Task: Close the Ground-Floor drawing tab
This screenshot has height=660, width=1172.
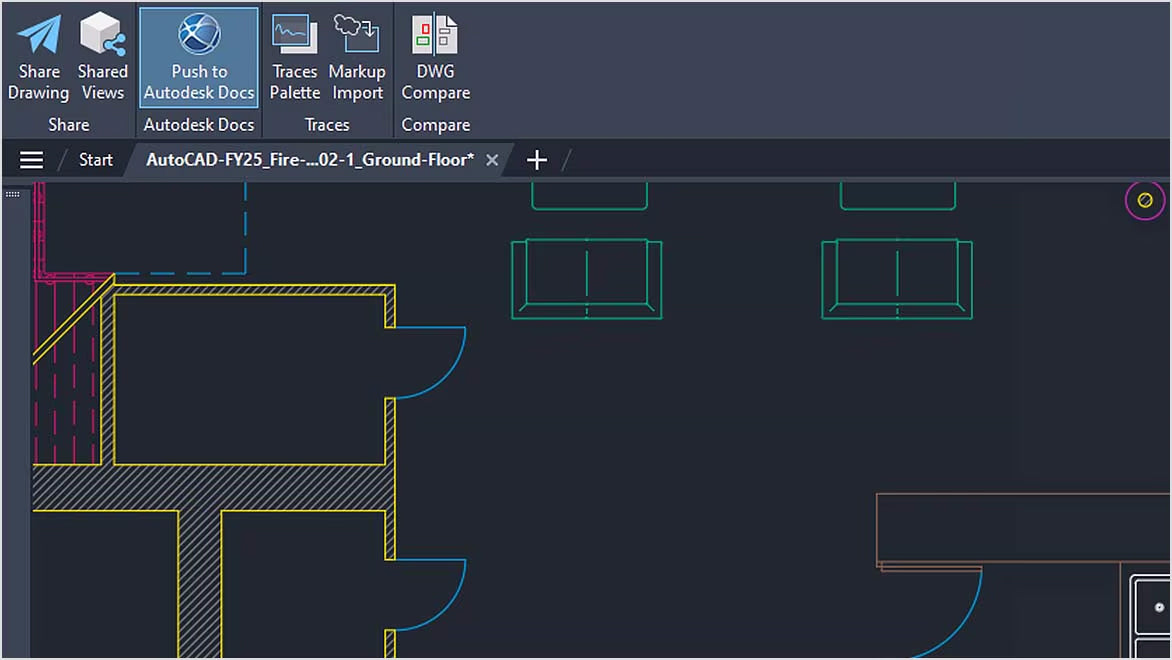Action: (492, 160)
